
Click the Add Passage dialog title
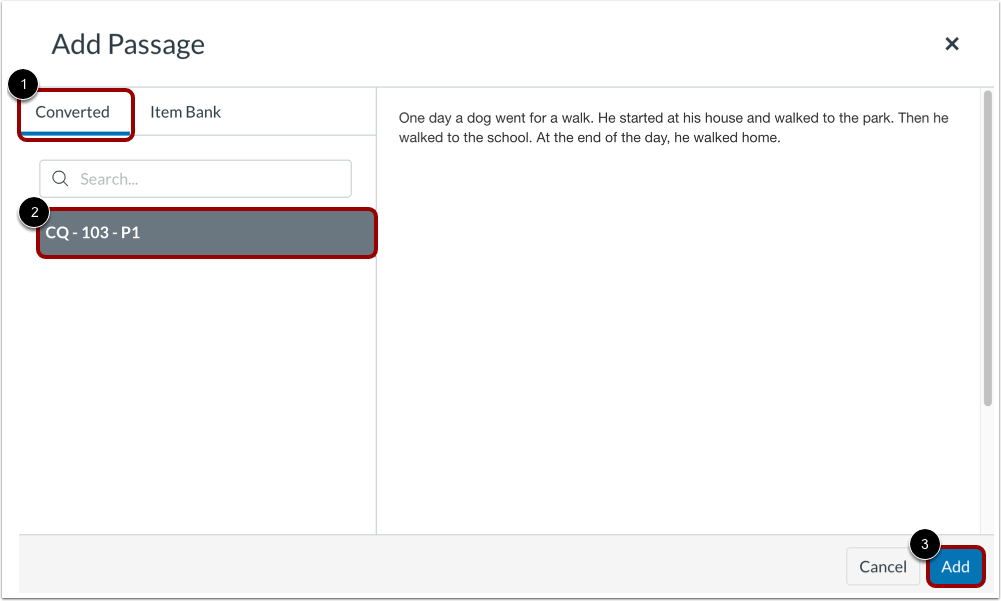tap(128, 45)
